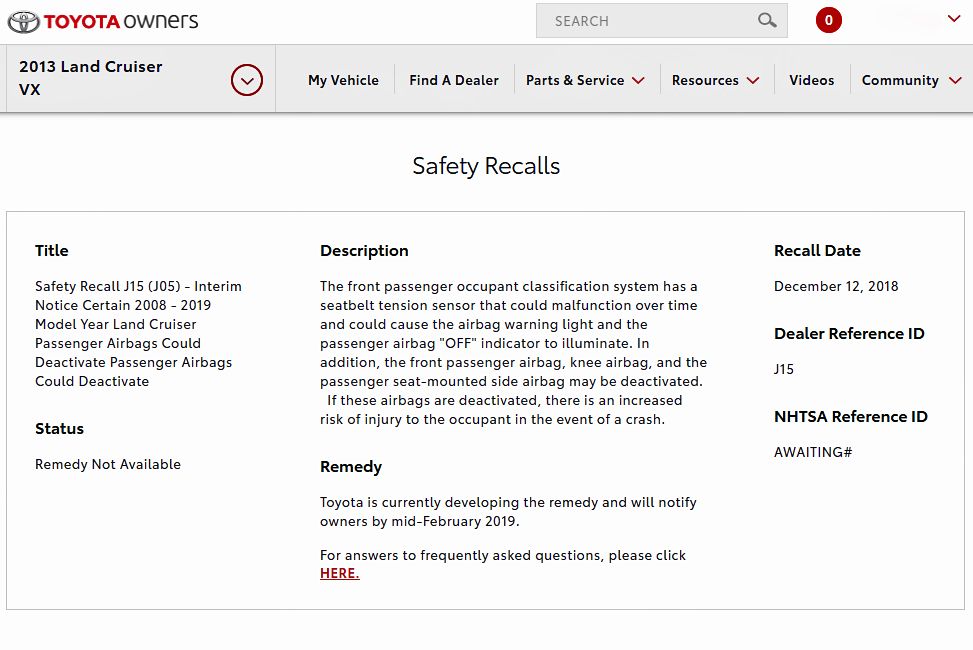Select the Parts & Service label
This screenshot has width=973, height=650.
575,80
